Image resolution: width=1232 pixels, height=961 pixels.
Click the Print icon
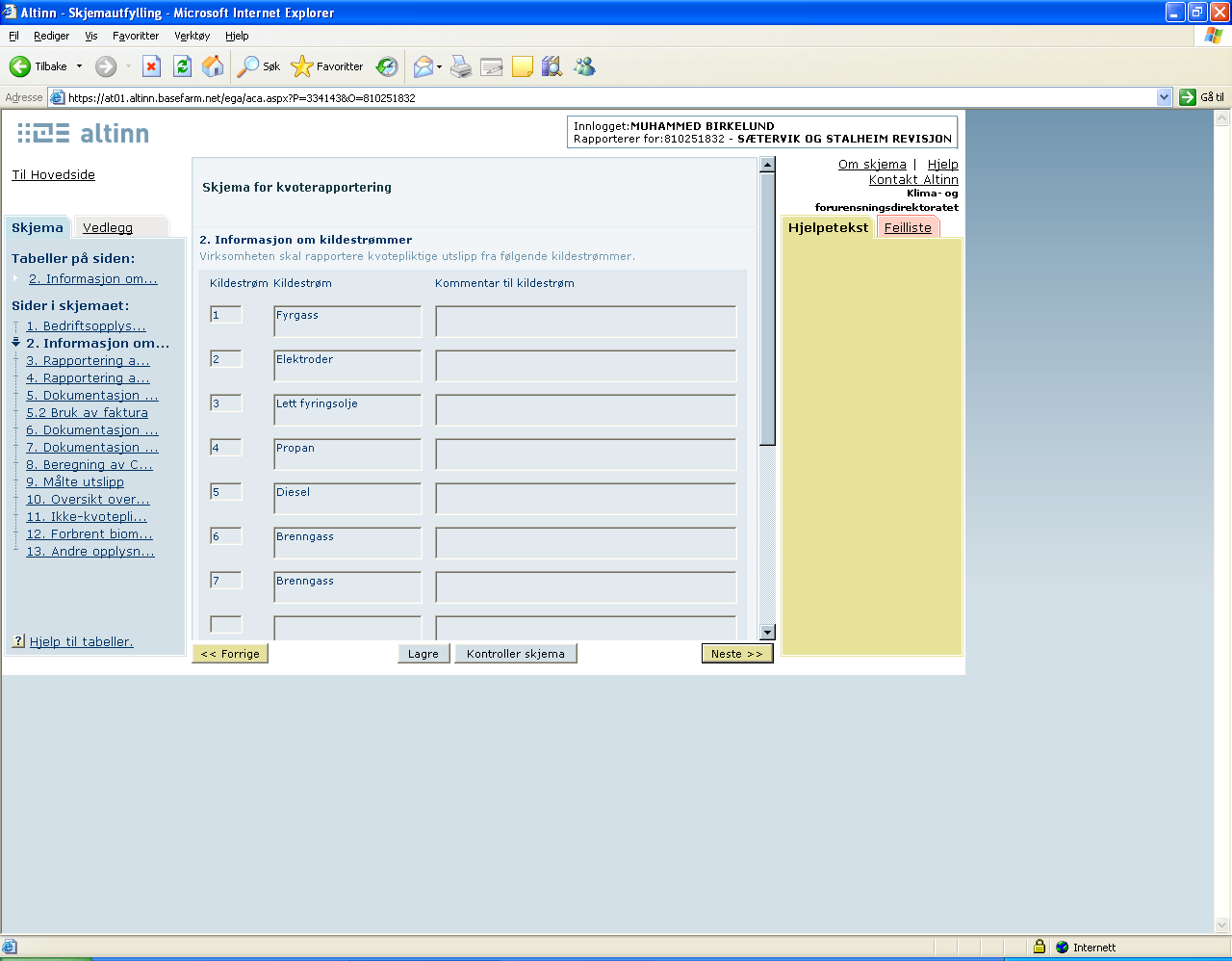point(461,66)
